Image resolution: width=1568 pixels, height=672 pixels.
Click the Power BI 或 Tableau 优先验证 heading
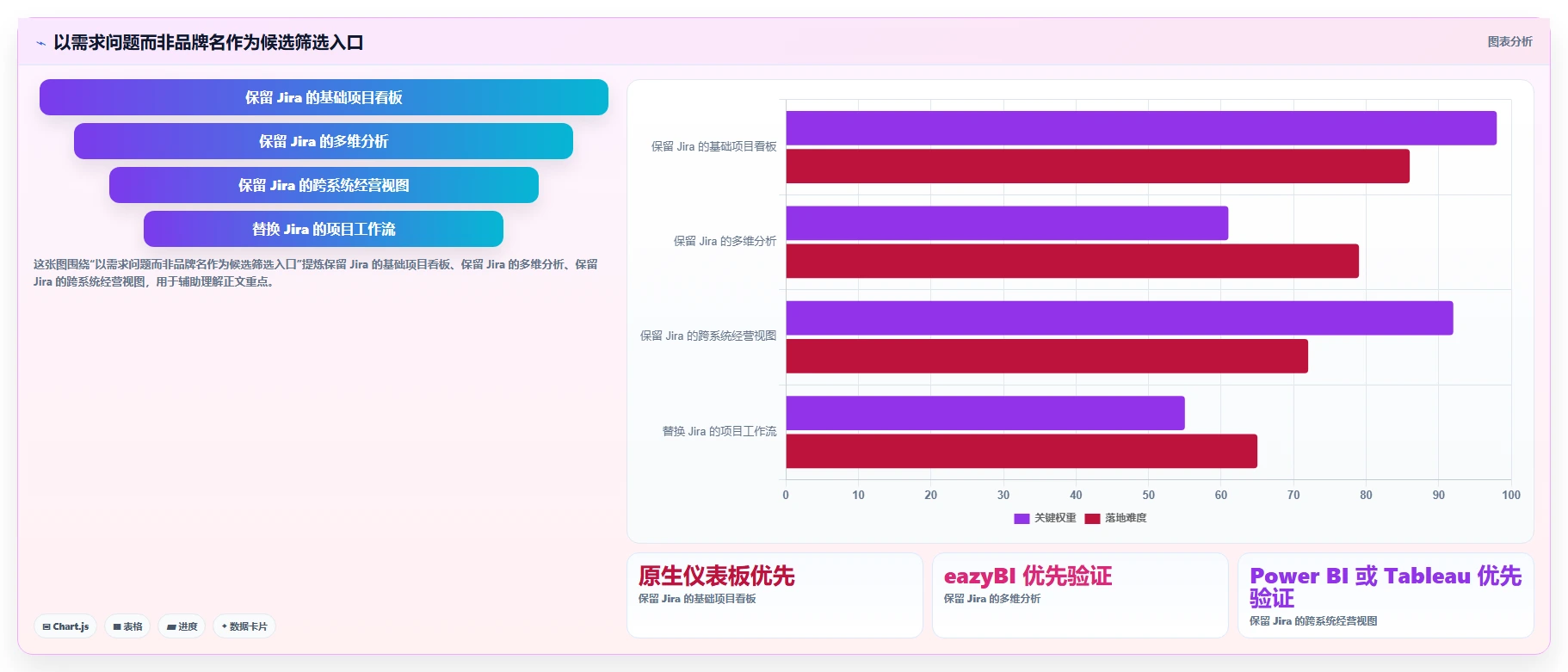1386,587
